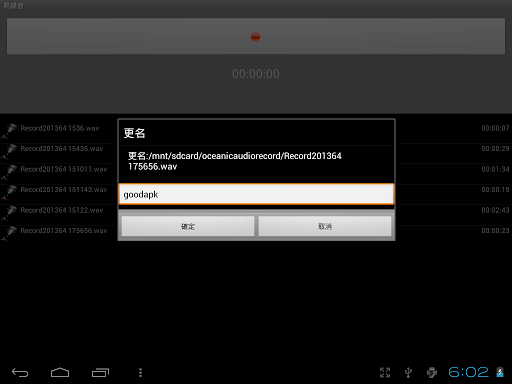Screen dimensions: 512x384
Task: Tap the Android back navigation button
Action: (x=20, y=372)
